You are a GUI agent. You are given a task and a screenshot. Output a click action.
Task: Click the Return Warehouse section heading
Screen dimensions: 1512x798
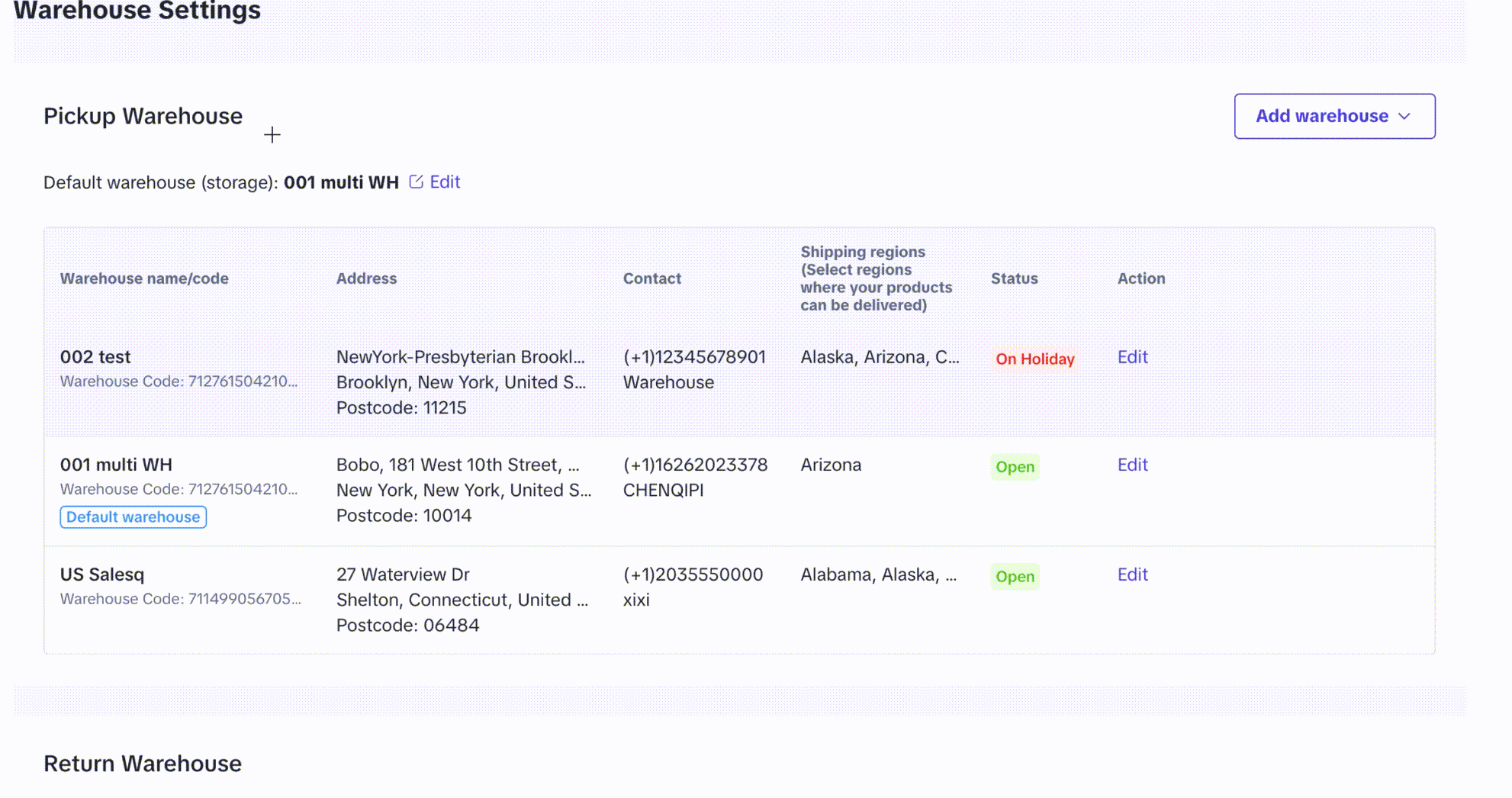pyautogui.click(x=143, y=764)
